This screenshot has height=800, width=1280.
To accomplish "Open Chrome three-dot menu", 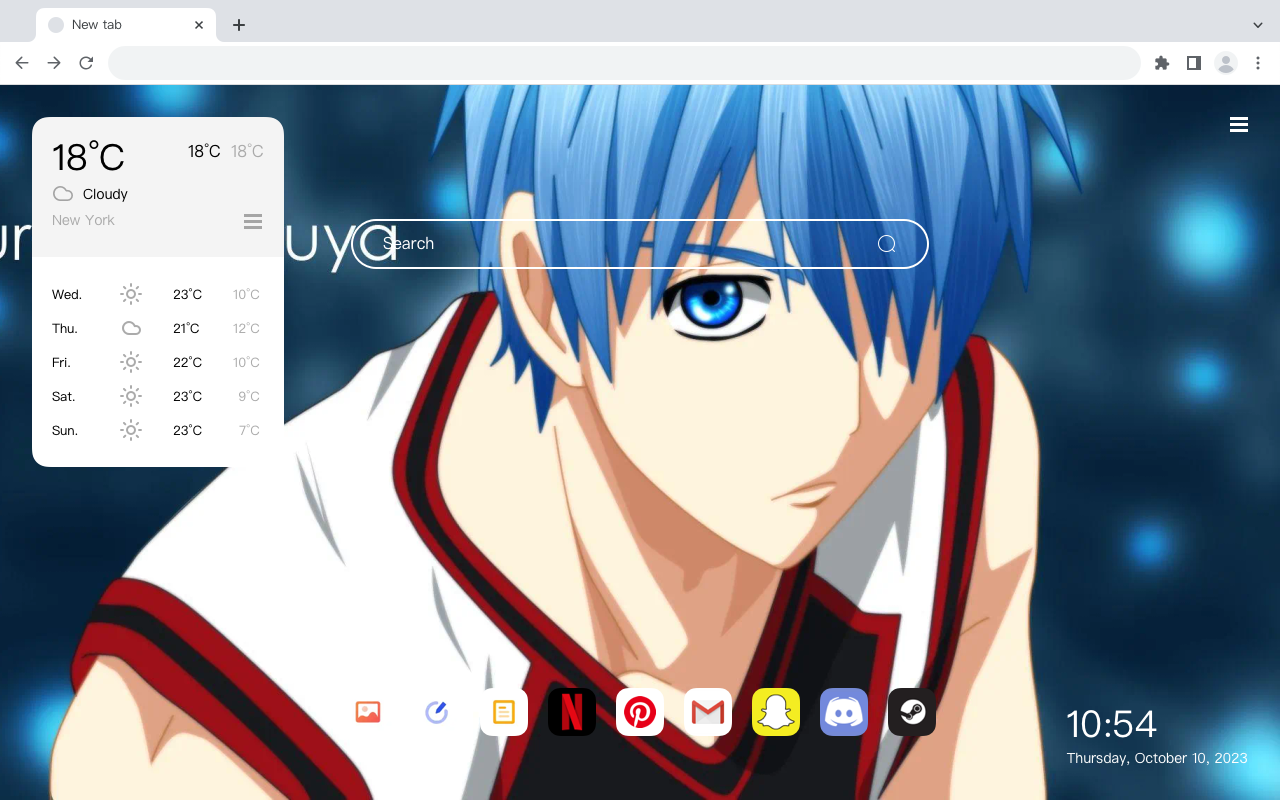I will click(1259, 63).
